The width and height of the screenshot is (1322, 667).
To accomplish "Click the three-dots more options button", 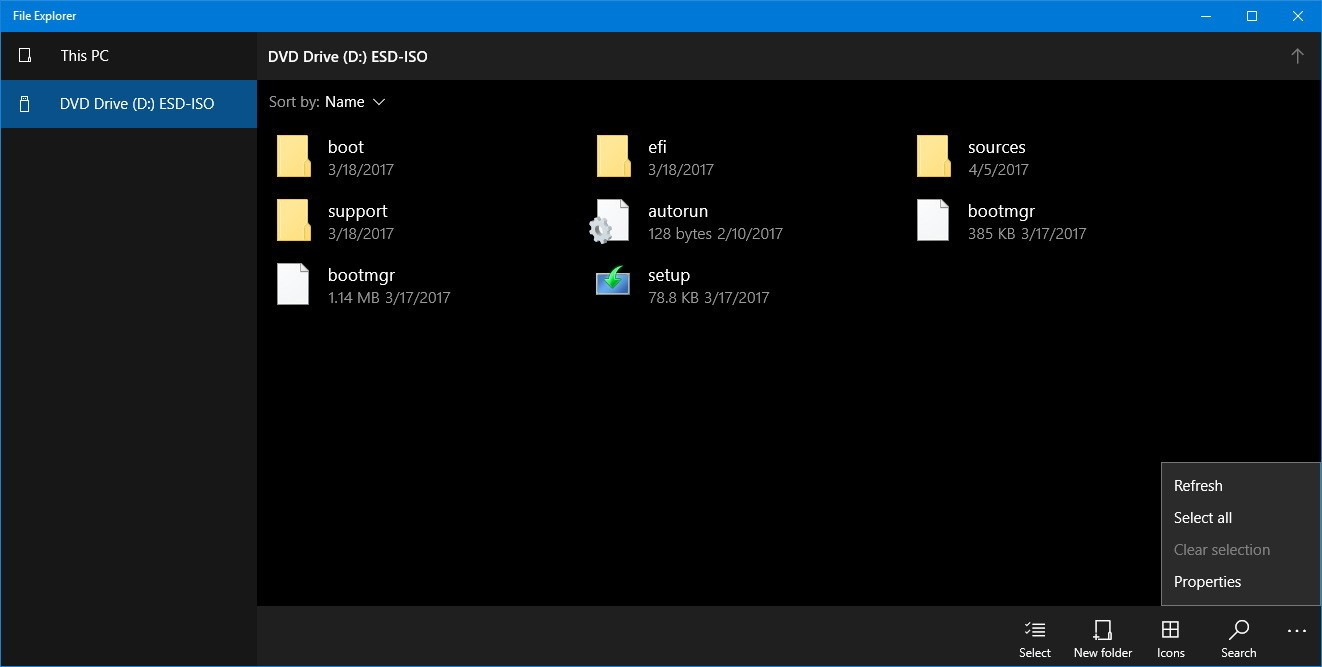I will point(1297,631).
